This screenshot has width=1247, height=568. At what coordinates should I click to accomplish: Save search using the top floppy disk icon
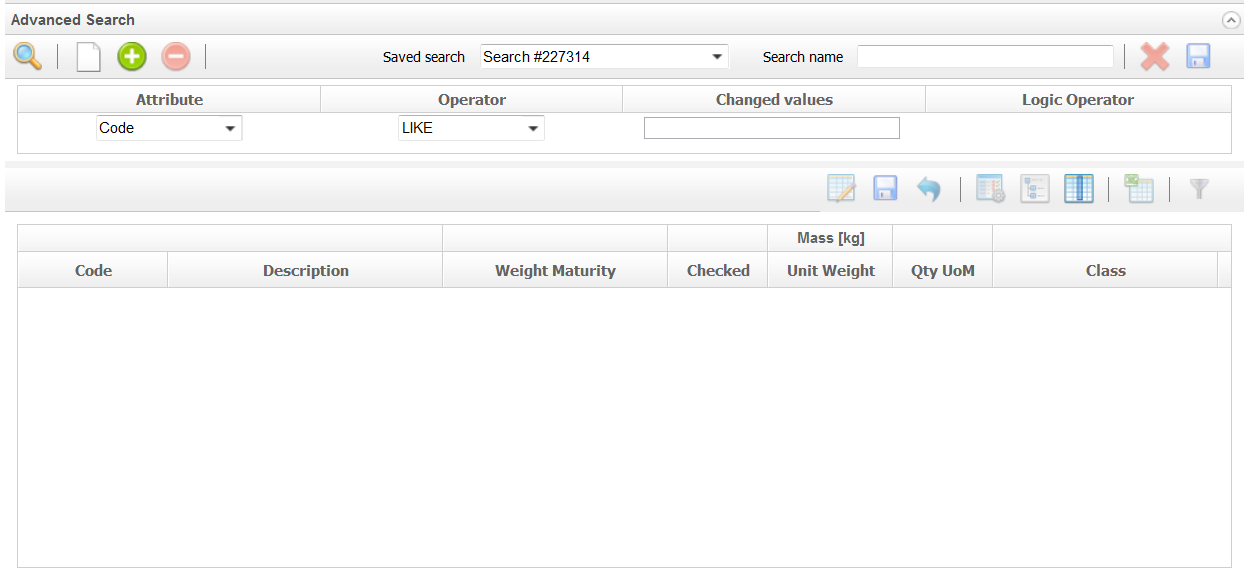pyautogui.click(x=1199, y=57)
